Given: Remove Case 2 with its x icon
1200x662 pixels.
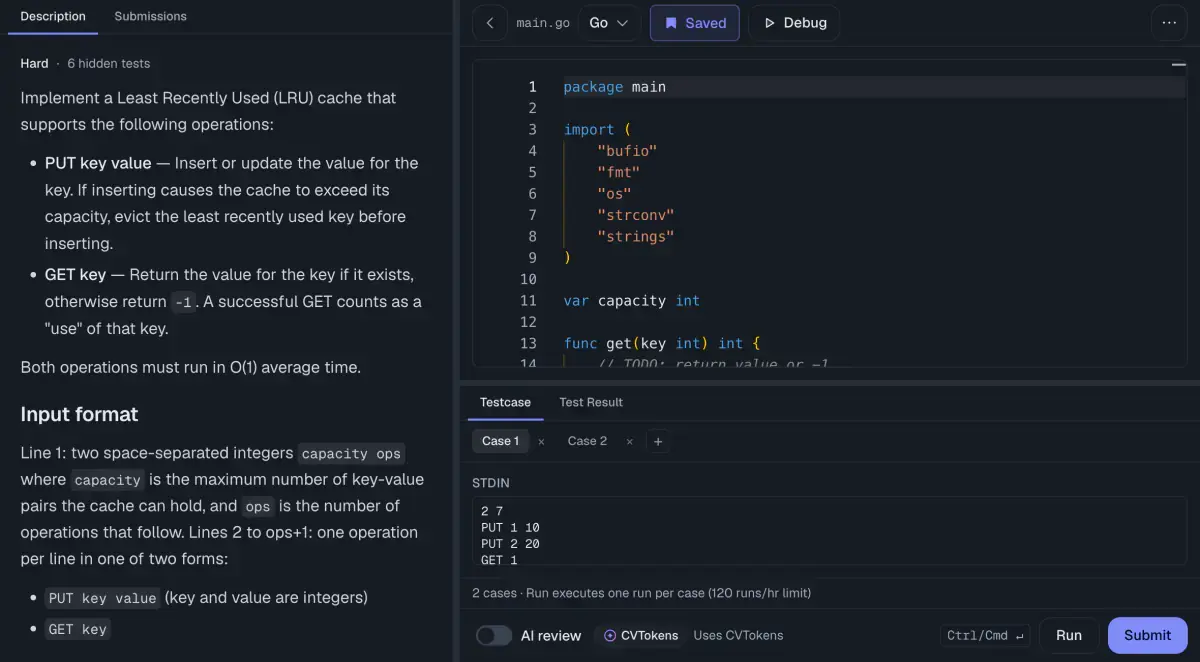Looking at the screenshot, I should tap(628, 441).
